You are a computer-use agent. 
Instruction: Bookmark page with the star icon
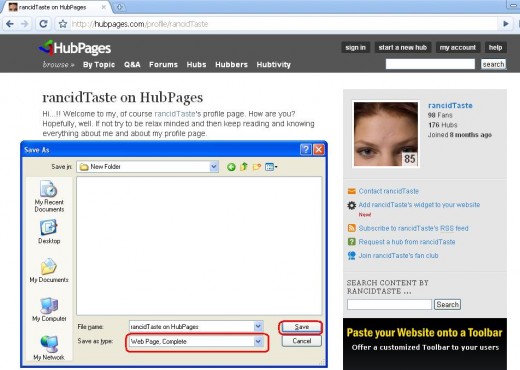tap(63, 24)
